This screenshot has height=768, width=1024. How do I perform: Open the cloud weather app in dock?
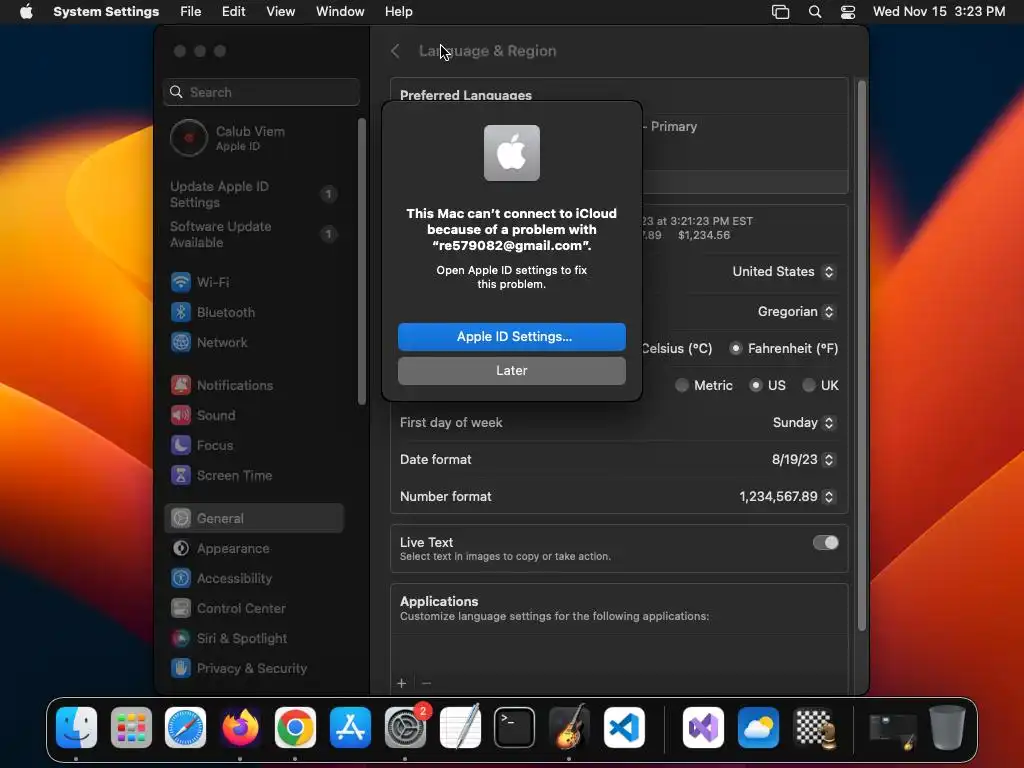pyautogui.click(x=758, y=727)
